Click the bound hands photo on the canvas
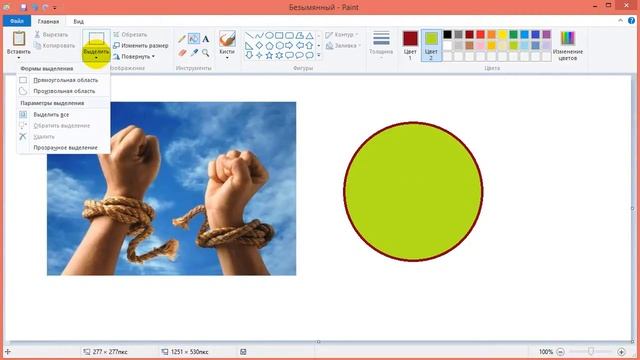The width and height of the screenshot is (640, 360). [x=171, y=189]
